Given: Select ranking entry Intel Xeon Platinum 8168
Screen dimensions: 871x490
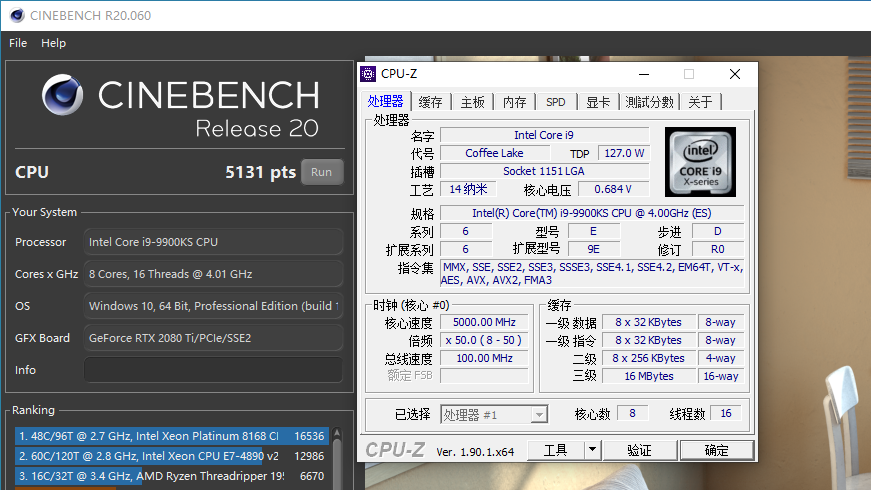Looking at the screenshot, I should [172, 436].
